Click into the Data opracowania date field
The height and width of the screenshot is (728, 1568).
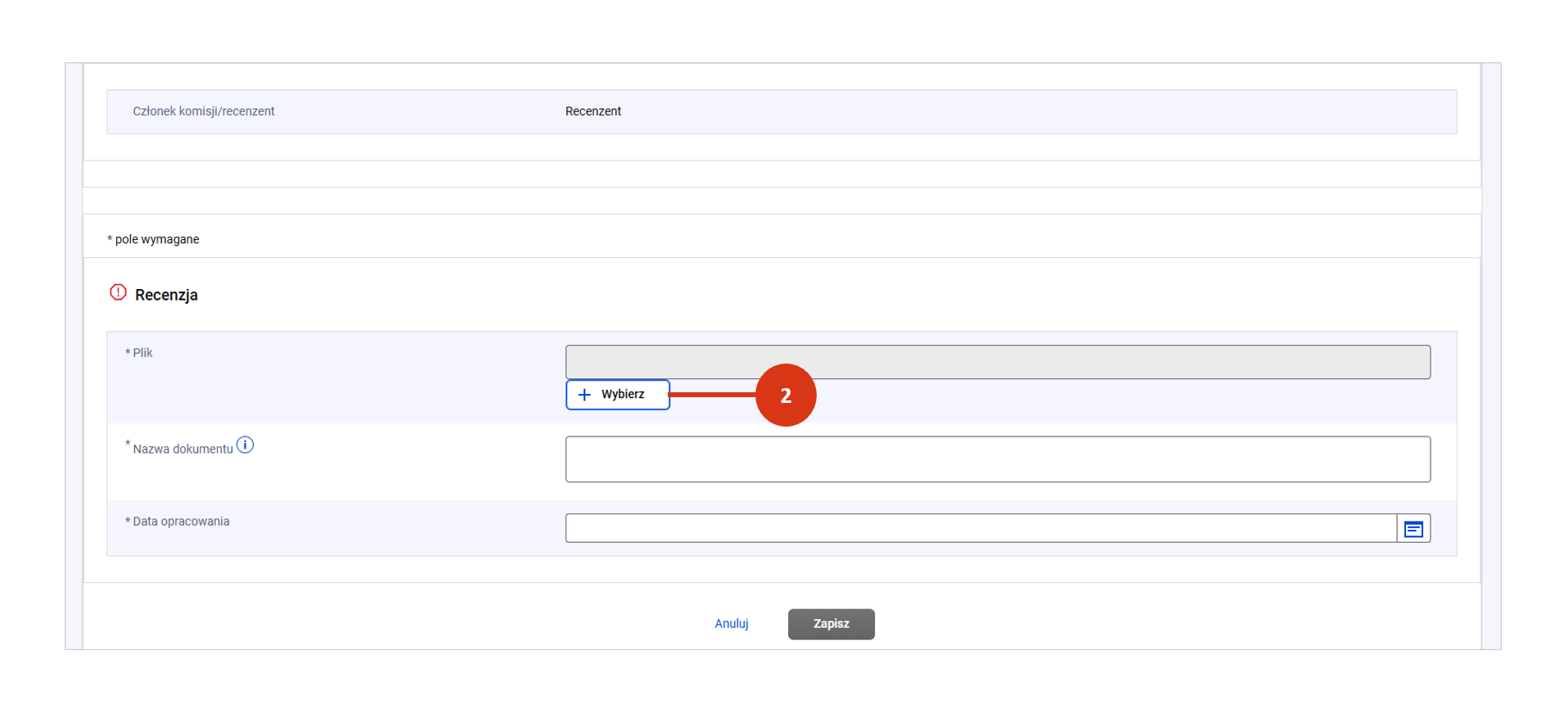[x=980, y=528]
